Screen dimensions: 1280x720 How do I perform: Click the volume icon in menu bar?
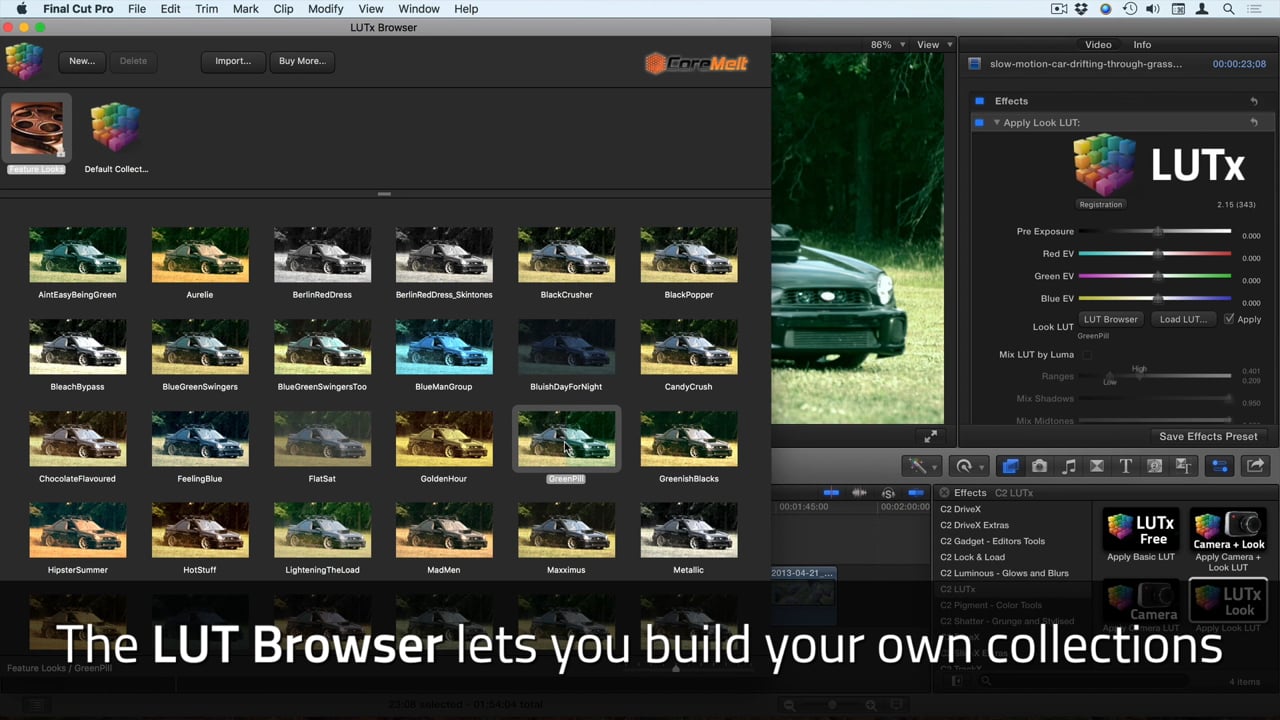[x=1155, y=9]
